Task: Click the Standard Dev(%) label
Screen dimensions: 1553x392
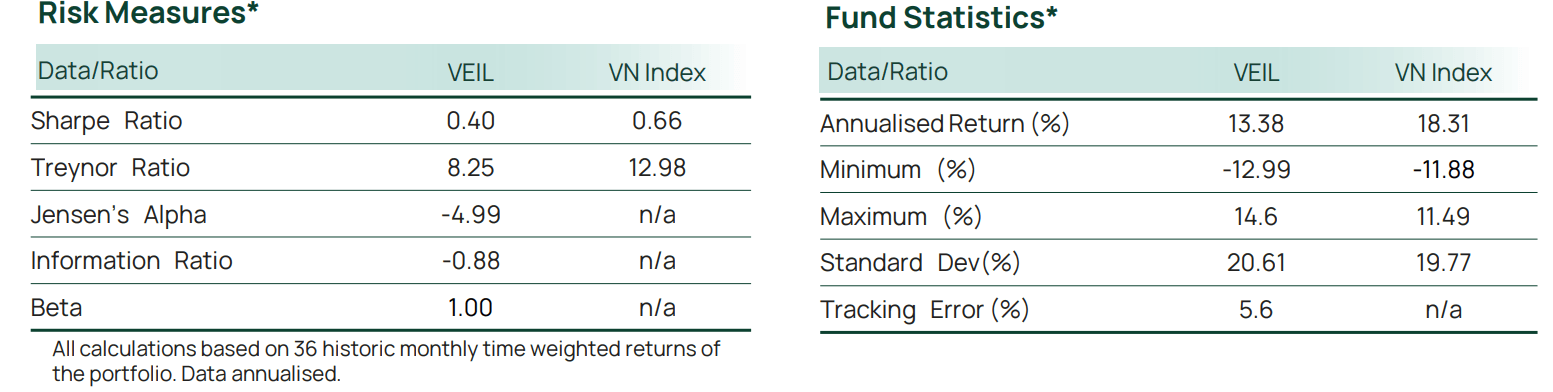Action: [920, 263]
